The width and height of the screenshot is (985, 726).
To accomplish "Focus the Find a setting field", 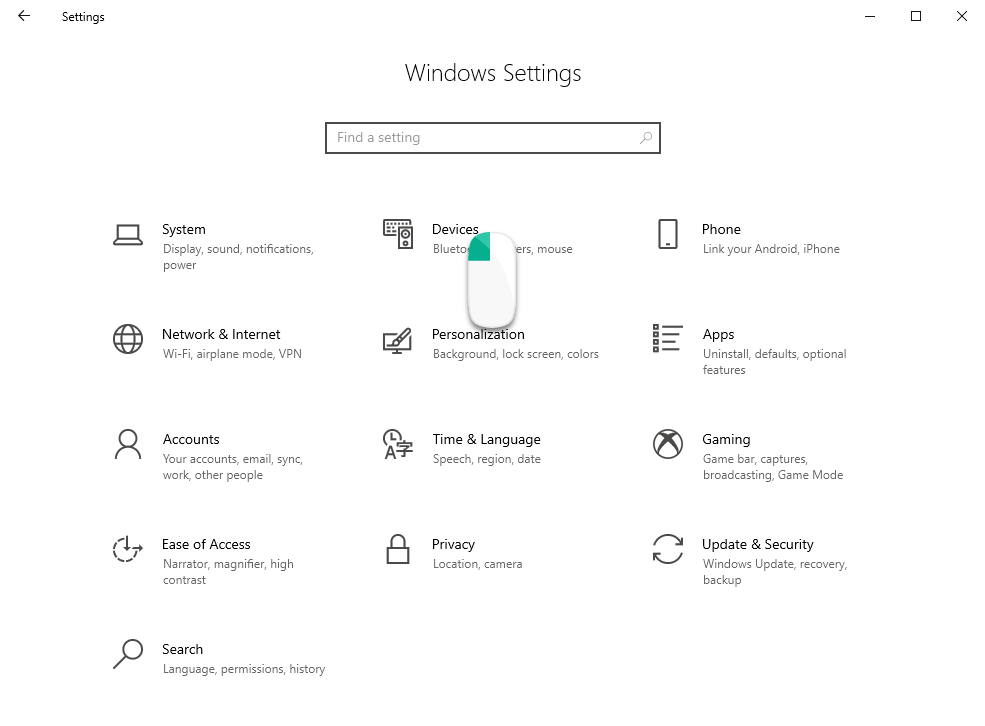I will click(492, 138).
